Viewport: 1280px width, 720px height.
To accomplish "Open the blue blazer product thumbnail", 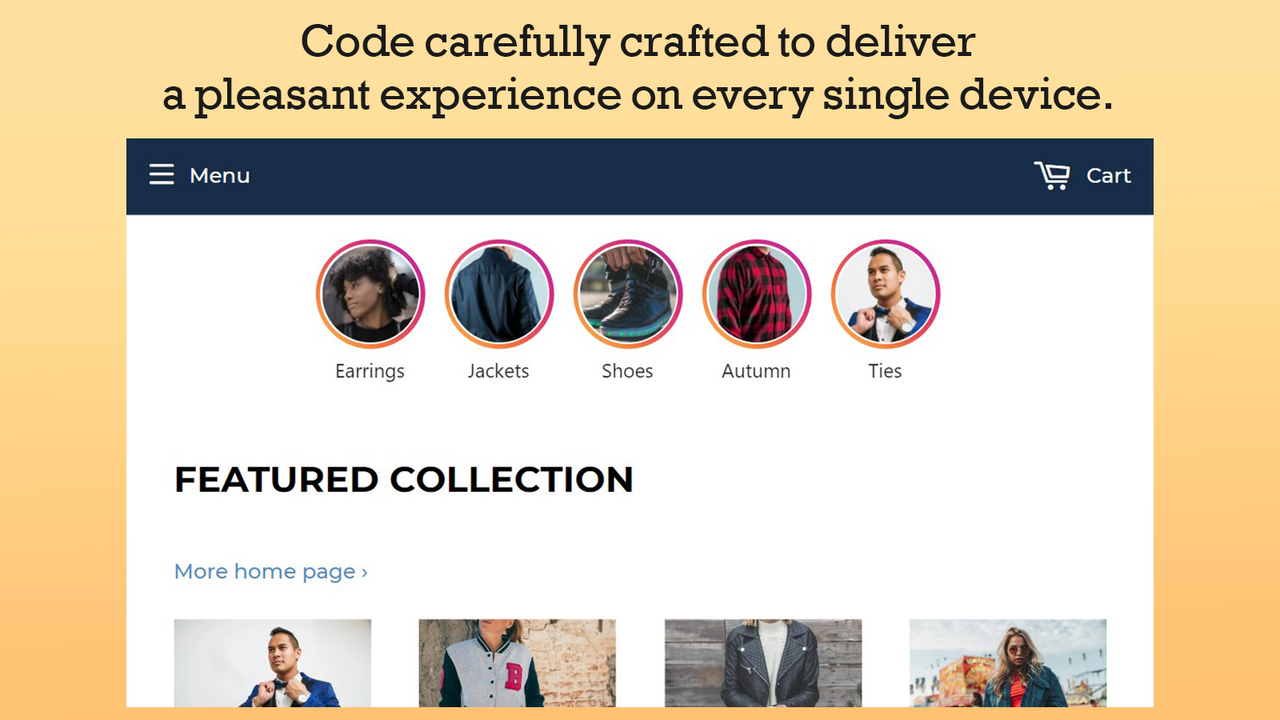I will pyautogui.click(x=272, y=665).
